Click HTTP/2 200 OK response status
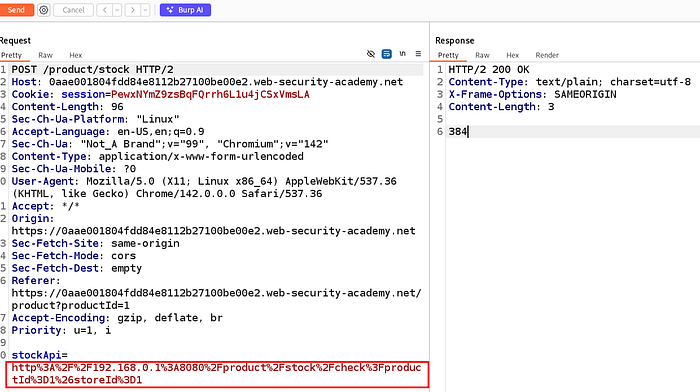Image resolution: width=700 pixels, height=392 pixels. [489, 70]
